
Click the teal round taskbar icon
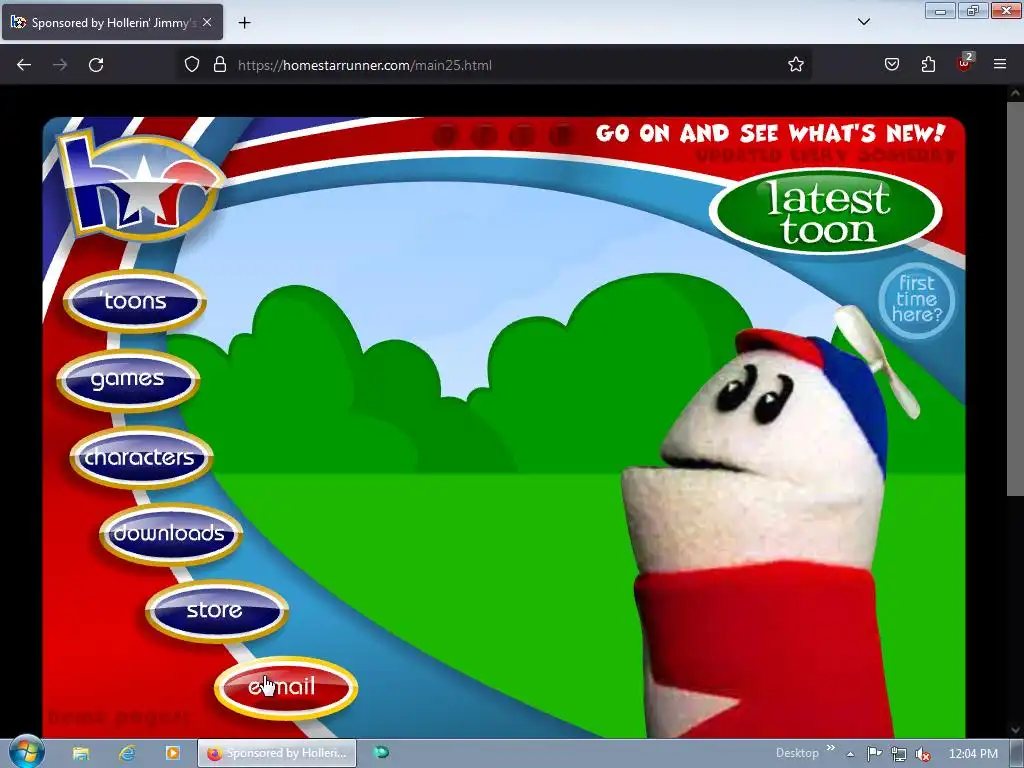tap(381, 753)
